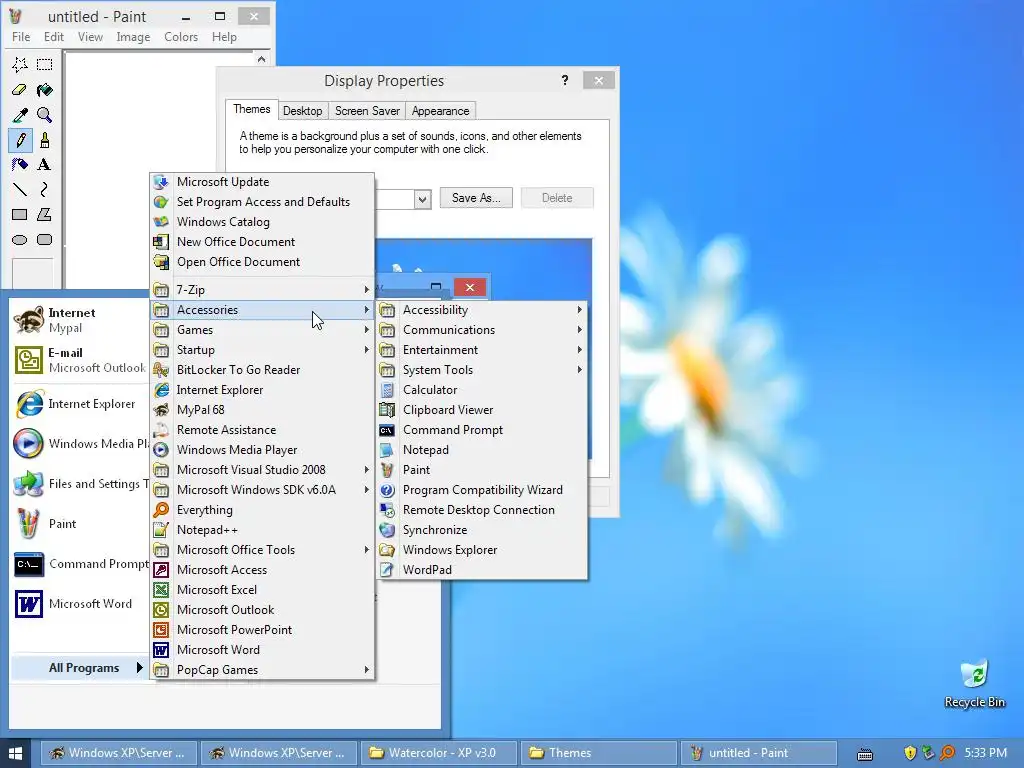Click the Save As... button
This screenshot has height=768, width=1024.
(x=476, y=198)
